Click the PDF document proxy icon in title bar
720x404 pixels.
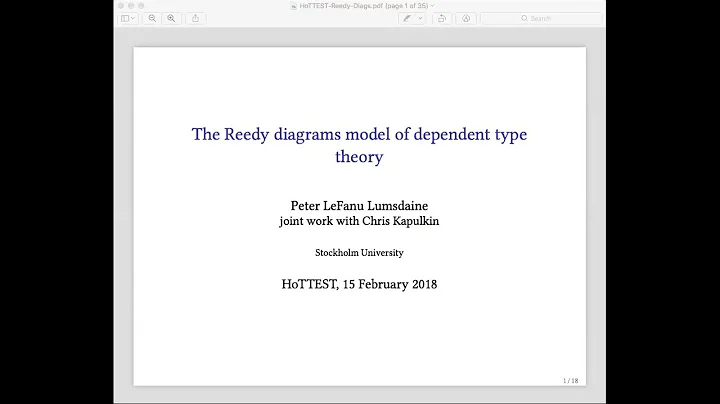293,6
